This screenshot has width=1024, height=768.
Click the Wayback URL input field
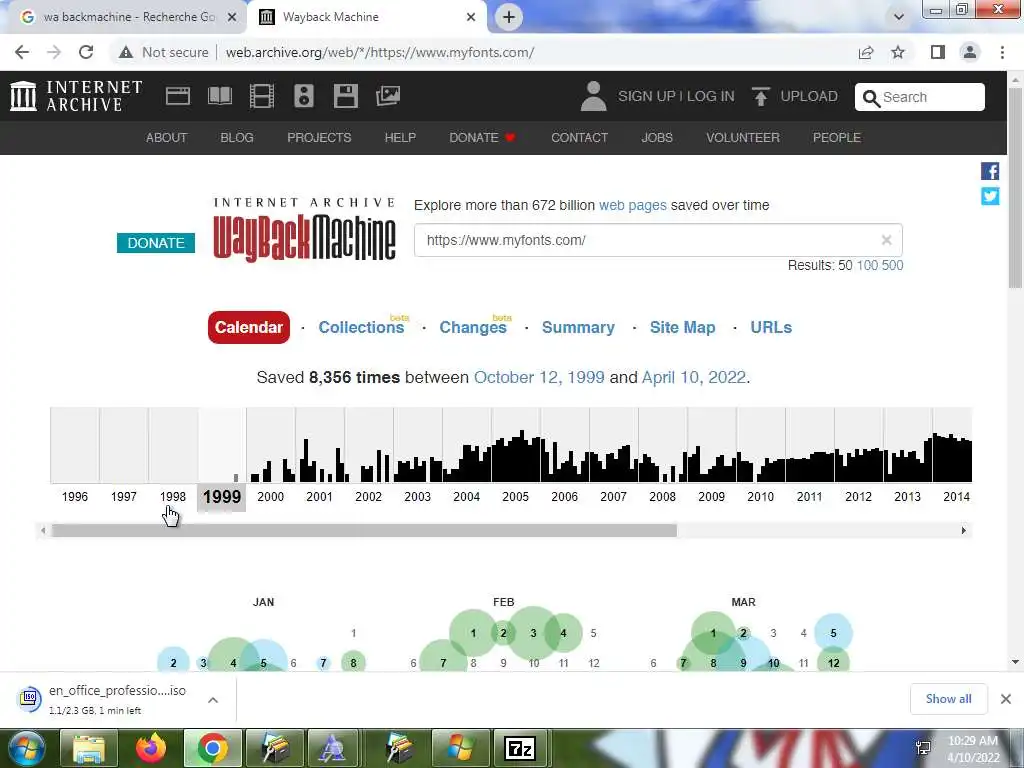click(x=658, y=240)
